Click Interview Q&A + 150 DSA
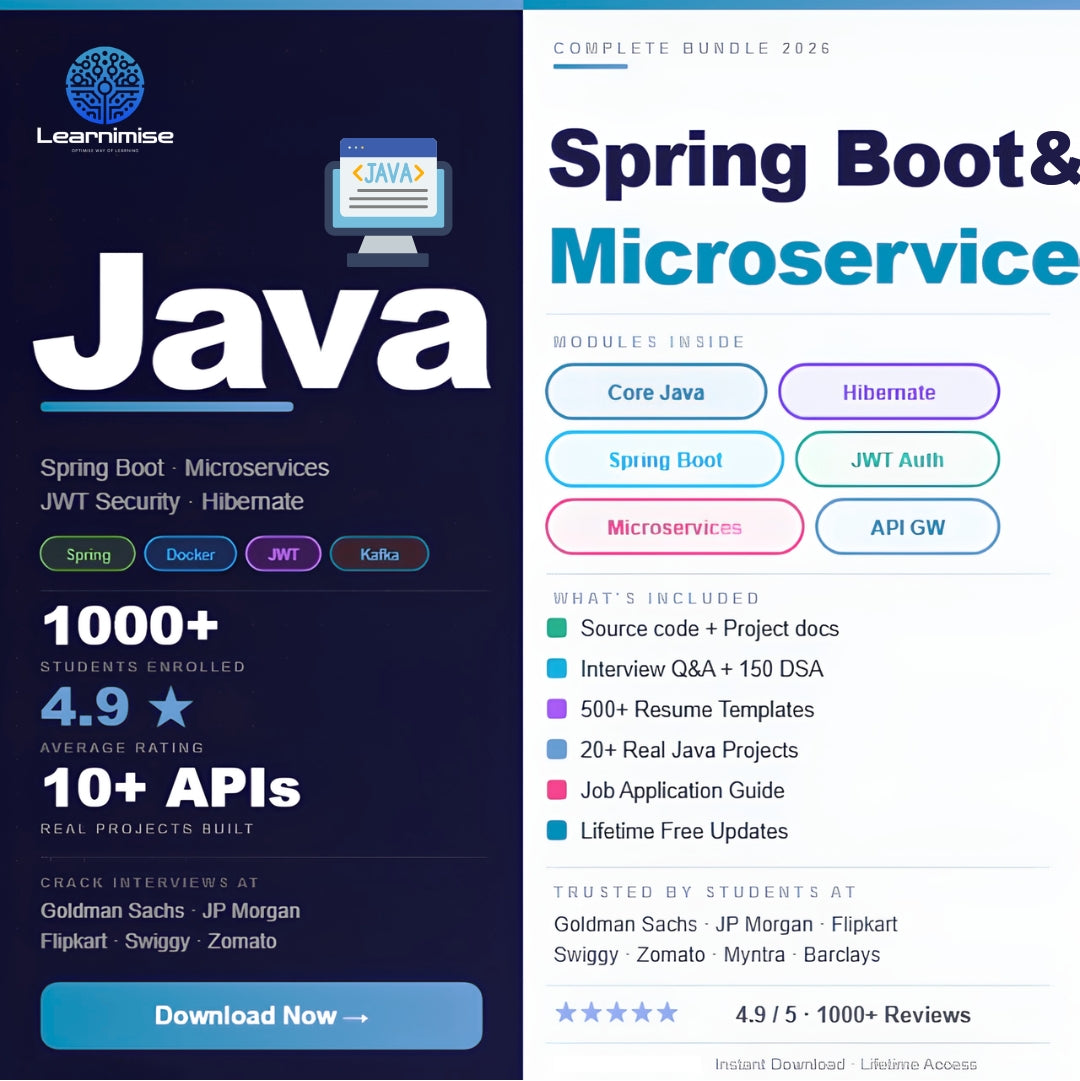 coord(702,669)
